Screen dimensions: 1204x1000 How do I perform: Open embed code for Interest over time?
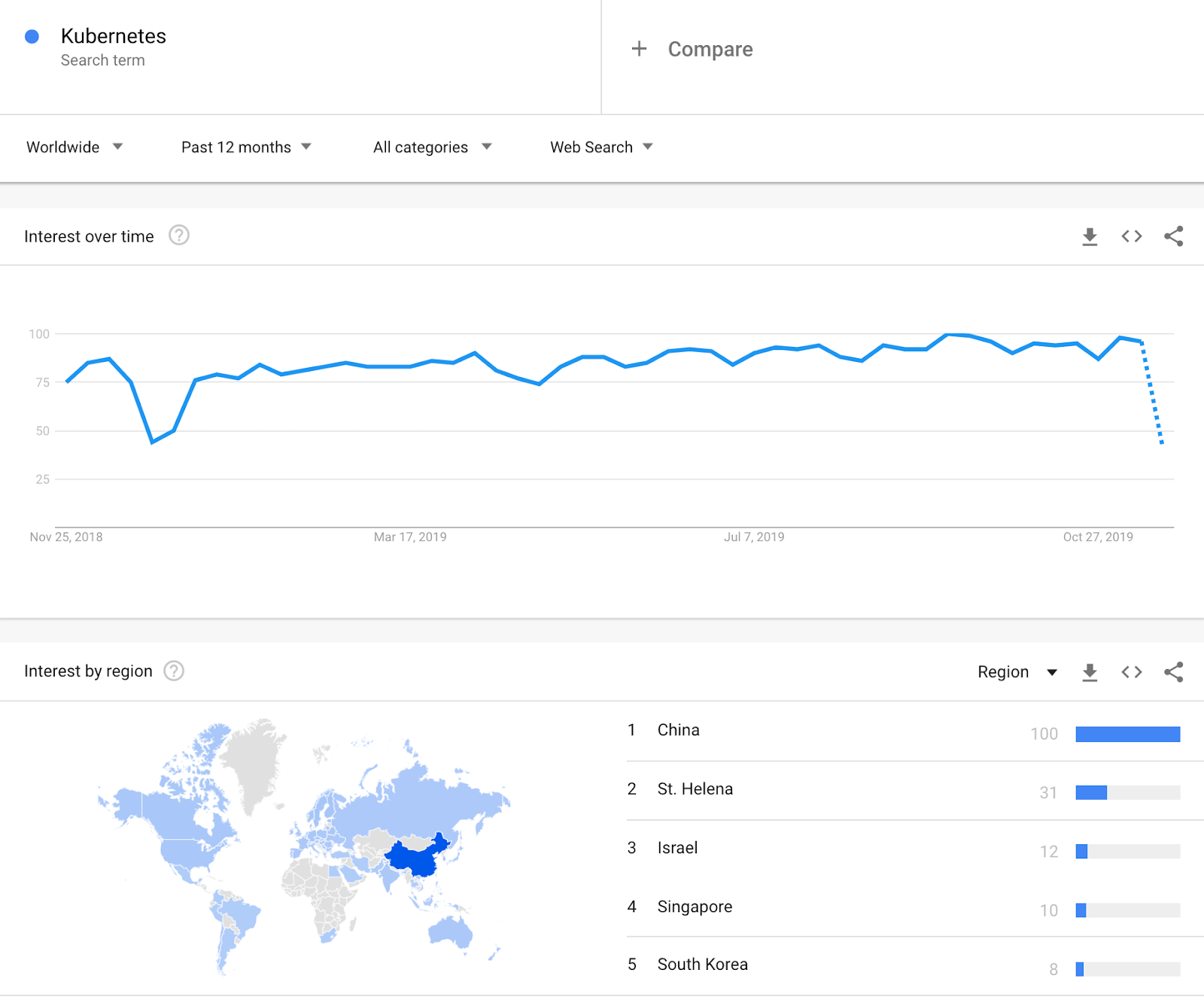pos(1131,236)
